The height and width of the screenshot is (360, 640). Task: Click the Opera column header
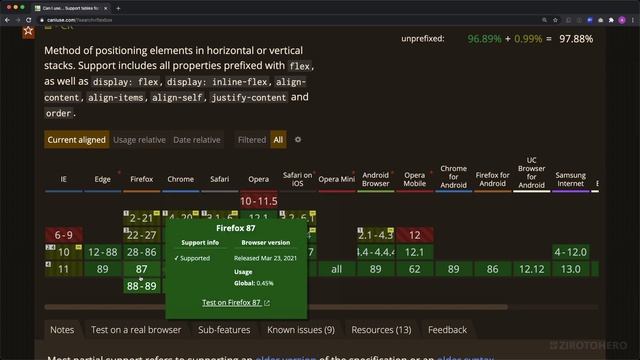click(258, 179)
